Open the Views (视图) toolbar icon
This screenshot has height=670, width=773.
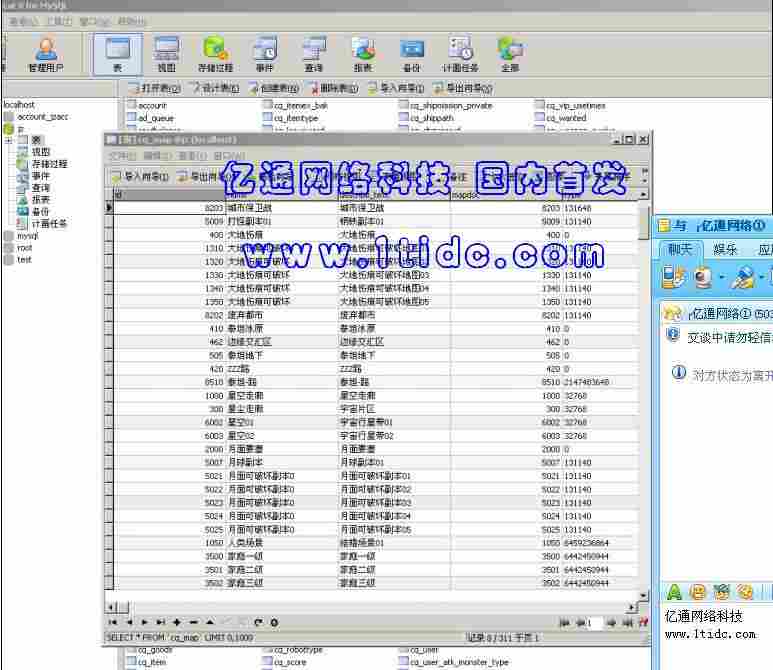coord(166,54)
